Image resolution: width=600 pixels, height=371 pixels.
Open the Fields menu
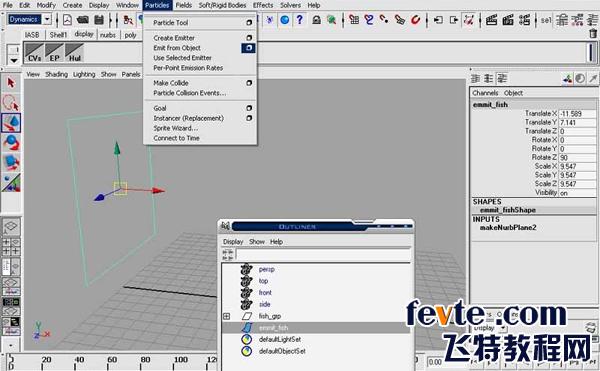(x=184, y=5)
